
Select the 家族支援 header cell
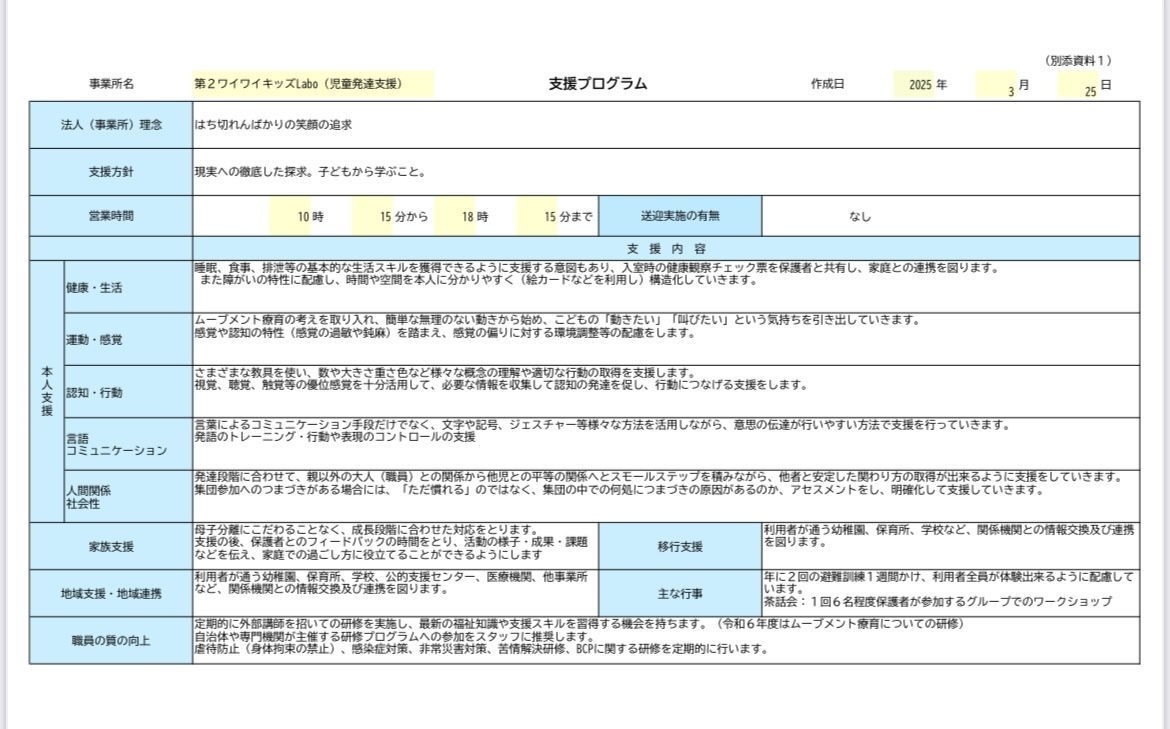[x=111, y=546]
